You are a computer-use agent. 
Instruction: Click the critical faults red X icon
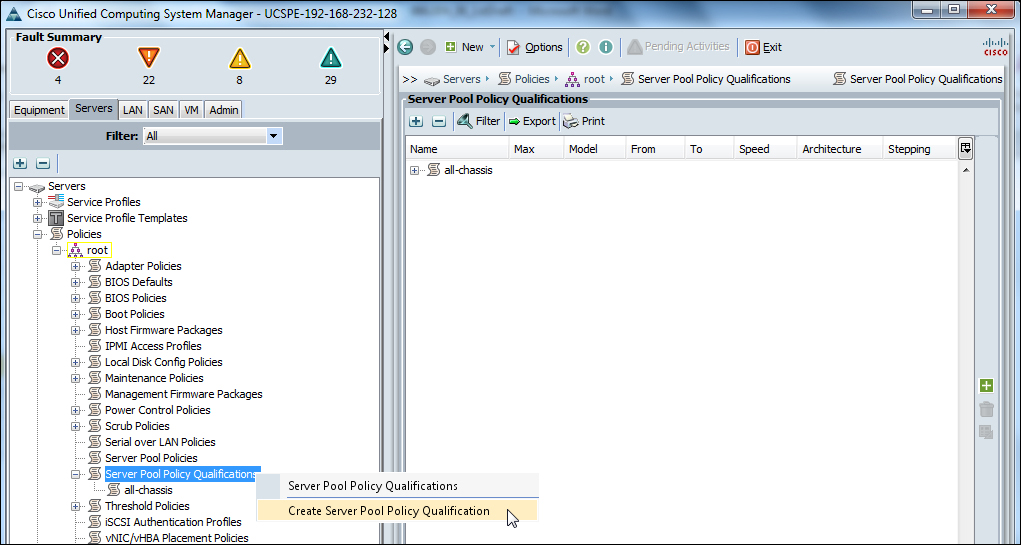click(x=58, y=59)
